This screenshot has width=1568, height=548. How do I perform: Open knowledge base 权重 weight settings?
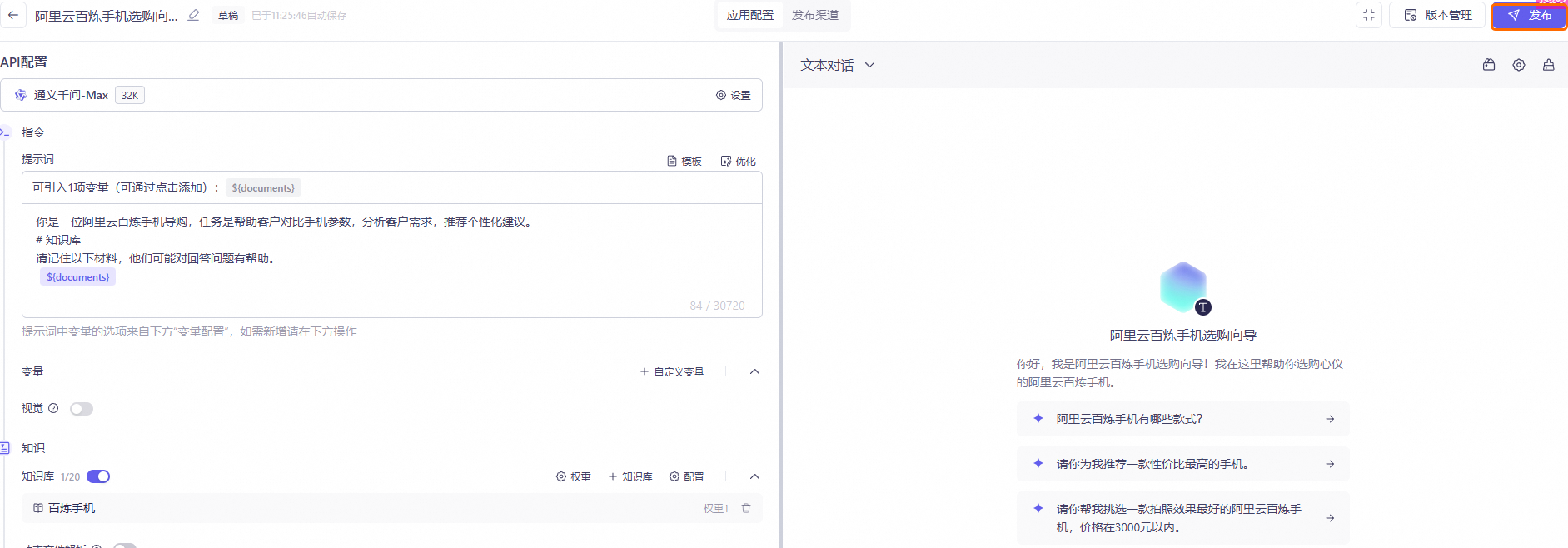point(574,476)
